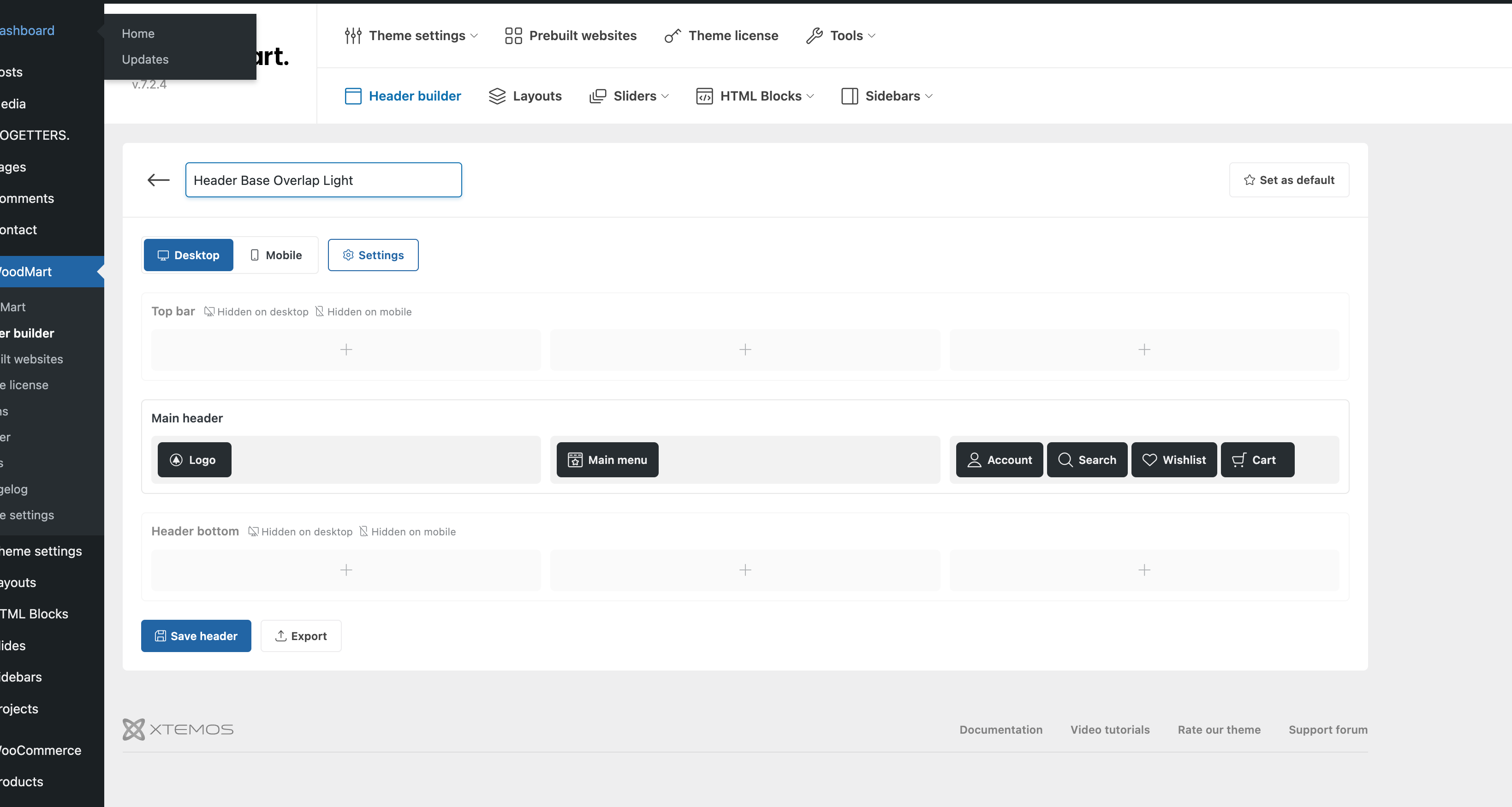Toggle Top bar Hidden on desktop
This screenshot has height=807, width=1512.
tap(256, 312)
